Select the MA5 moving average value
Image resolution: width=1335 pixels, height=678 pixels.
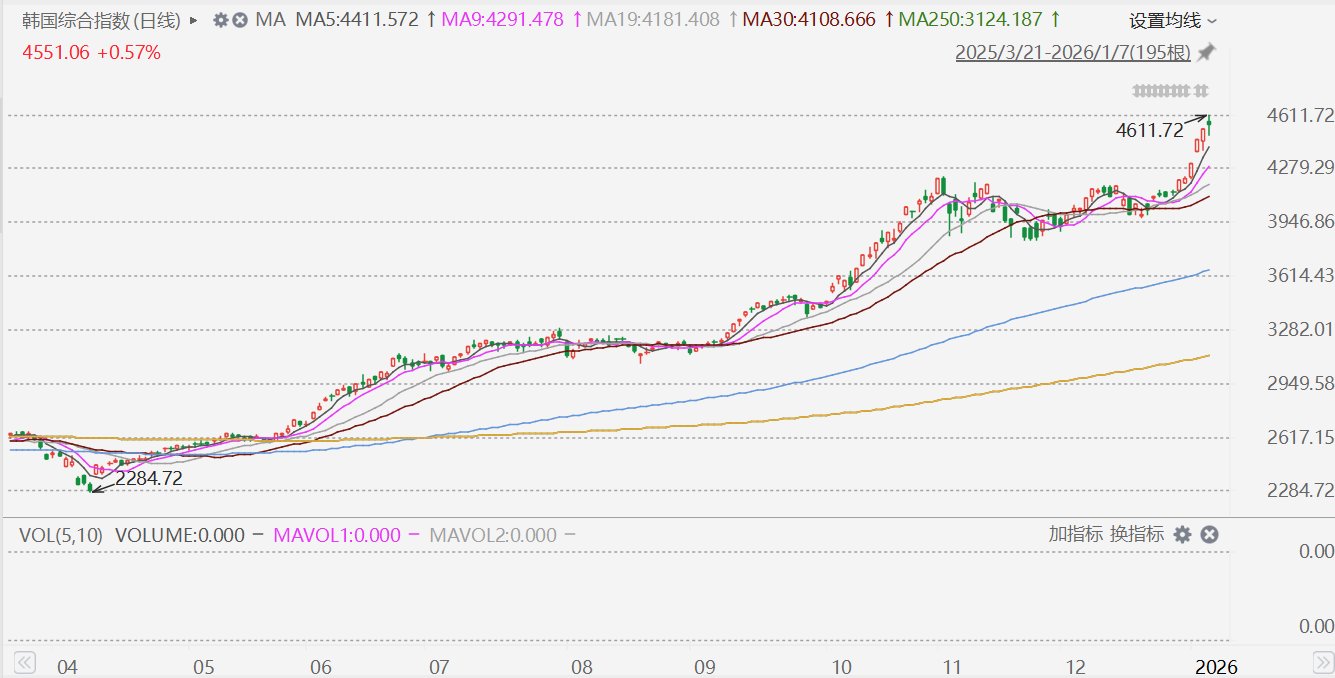pyautogui.click(x=358, y=20)
